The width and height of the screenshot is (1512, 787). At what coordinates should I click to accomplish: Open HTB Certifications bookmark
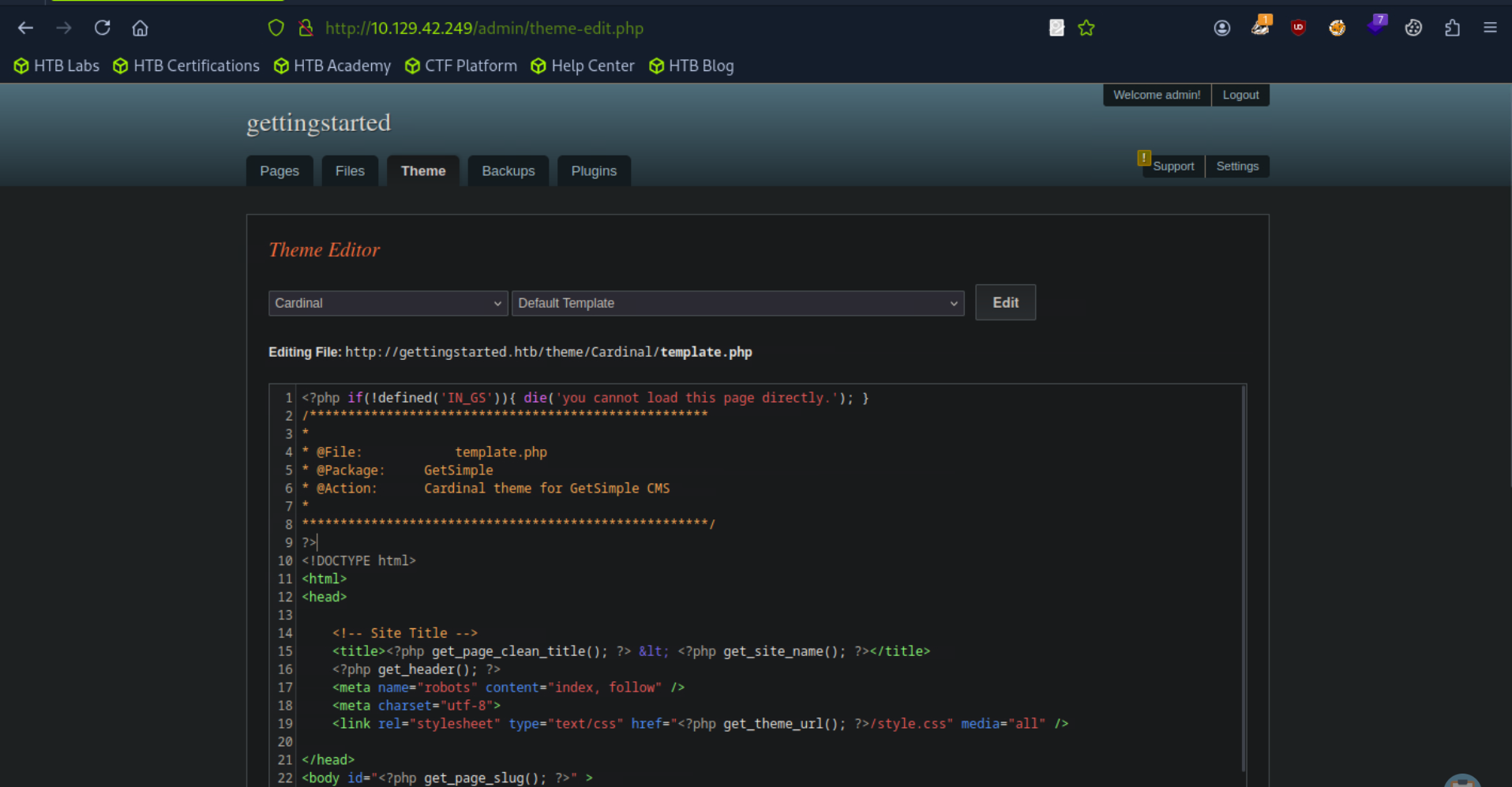tap(186, 66)
